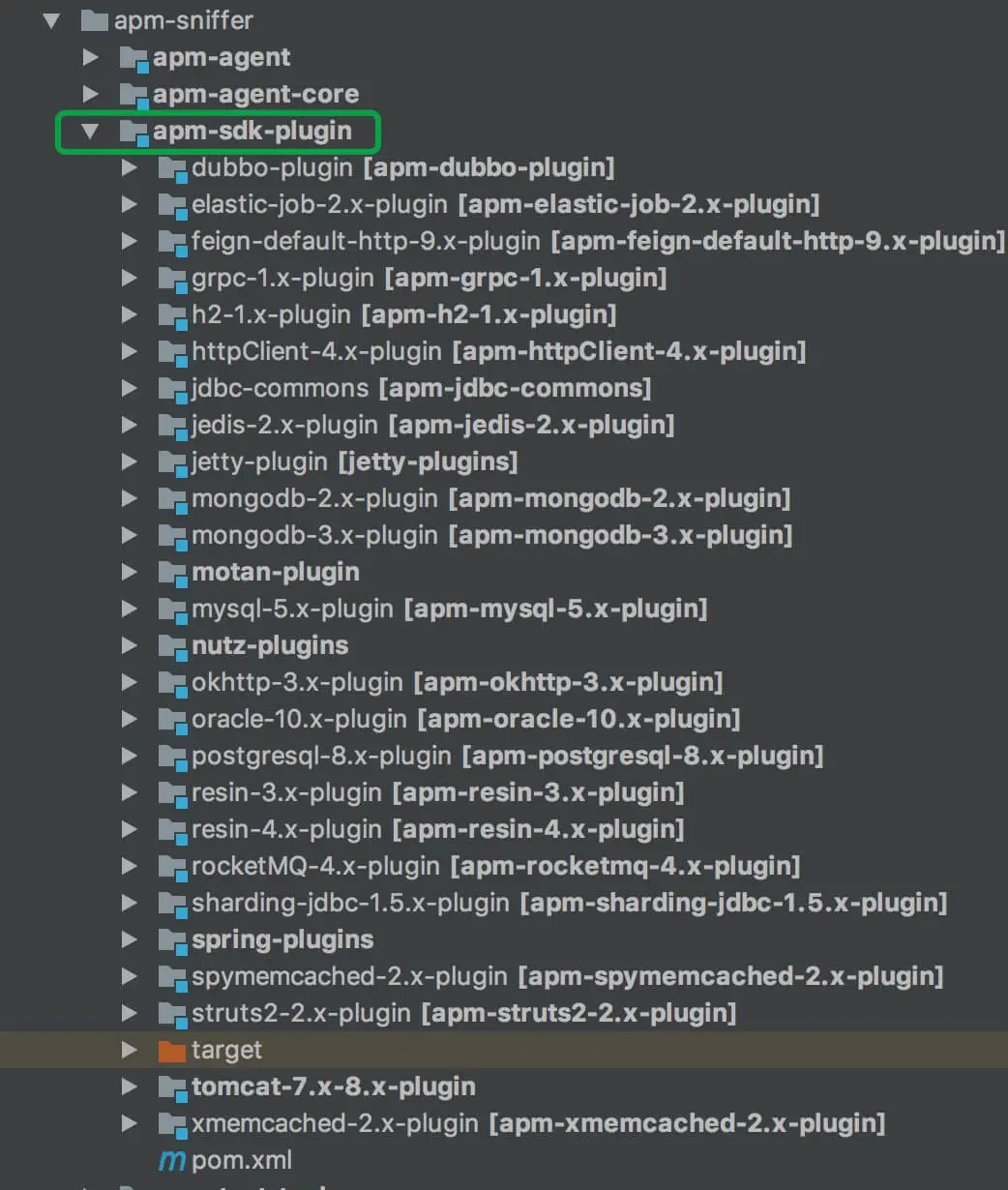Screen dimensions: 1008x1190
Task: Select the nutz-plugins module text
Action: pyautogui.click(x=270, y=645)
